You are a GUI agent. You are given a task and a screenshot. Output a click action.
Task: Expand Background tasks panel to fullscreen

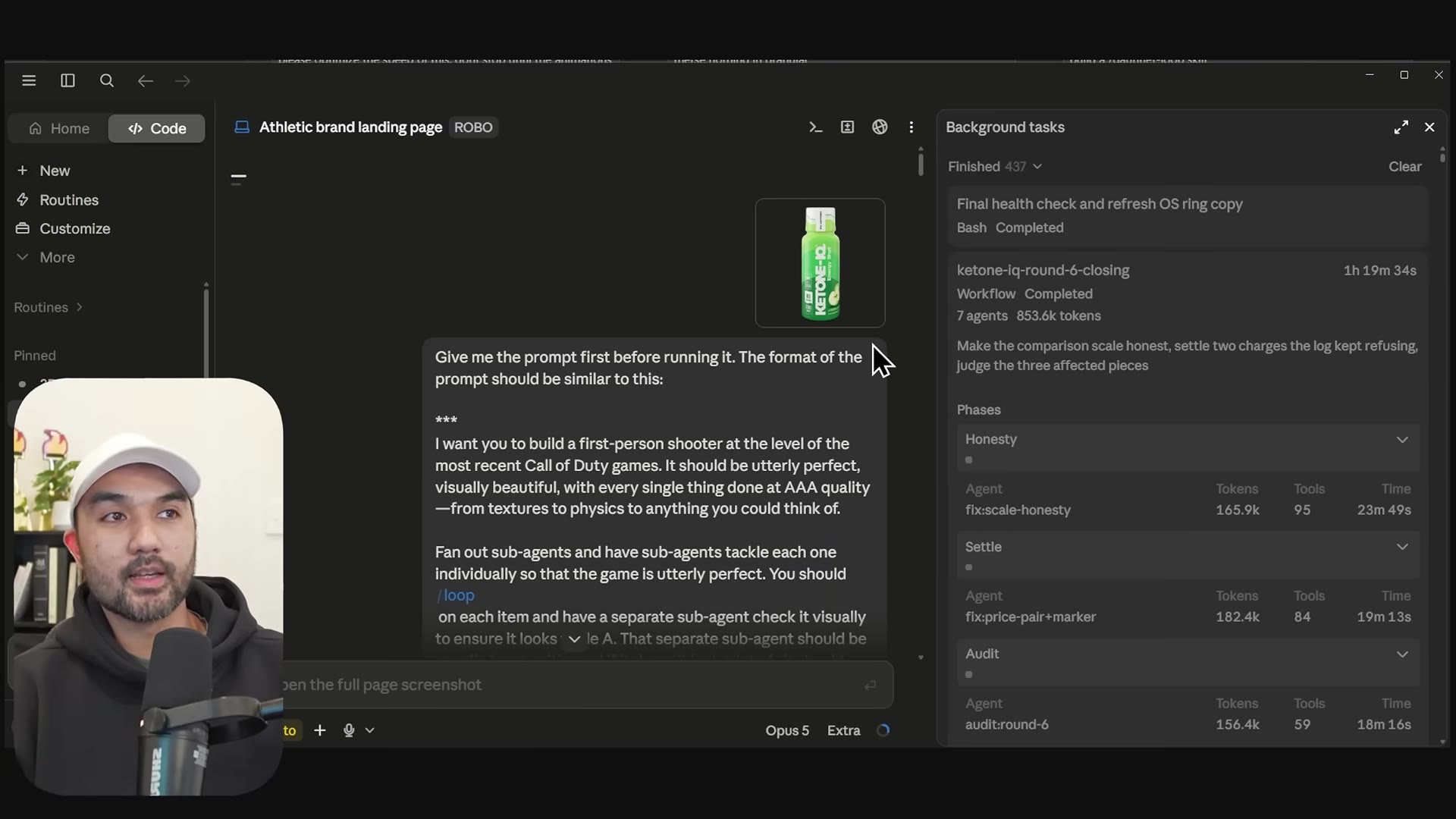click(x=1401, y=127)
